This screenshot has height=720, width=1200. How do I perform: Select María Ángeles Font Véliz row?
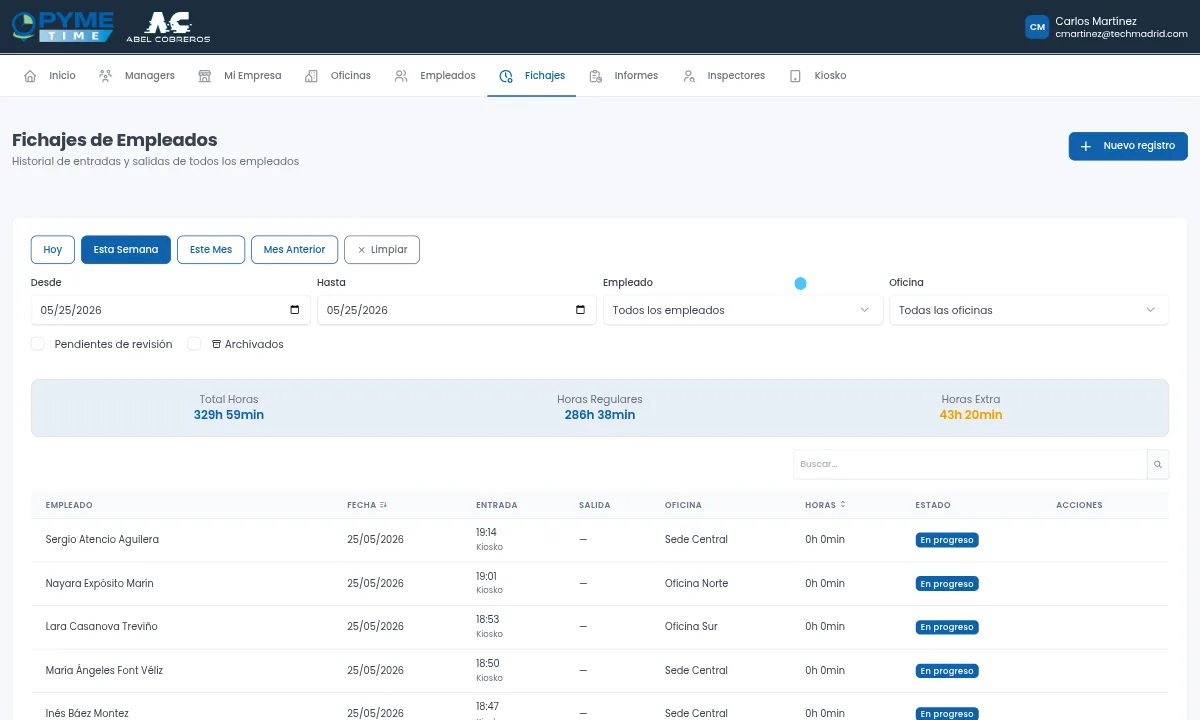coord(600,671)
